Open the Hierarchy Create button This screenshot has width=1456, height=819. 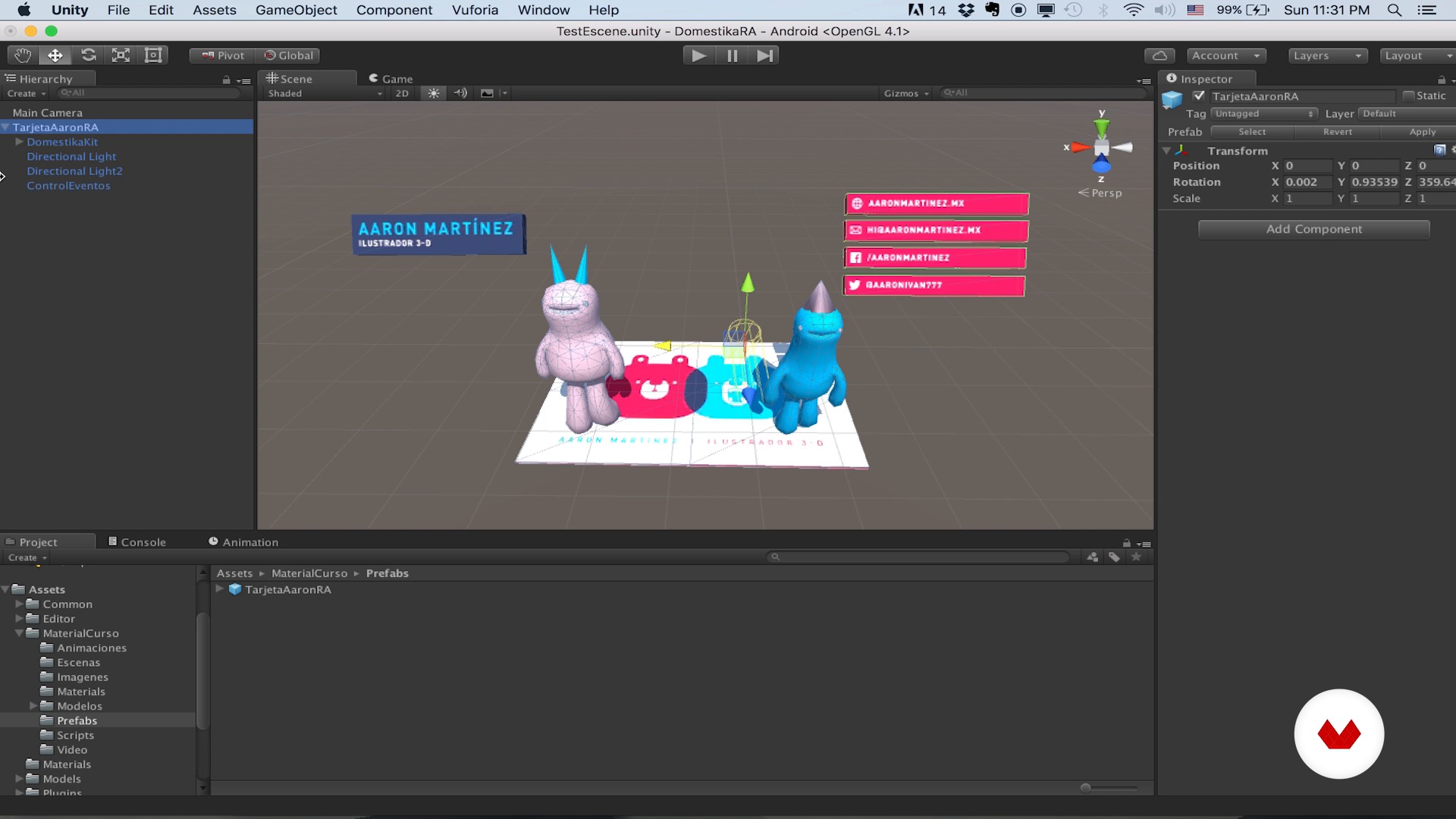pyautogui.click(x=27, y=93)
